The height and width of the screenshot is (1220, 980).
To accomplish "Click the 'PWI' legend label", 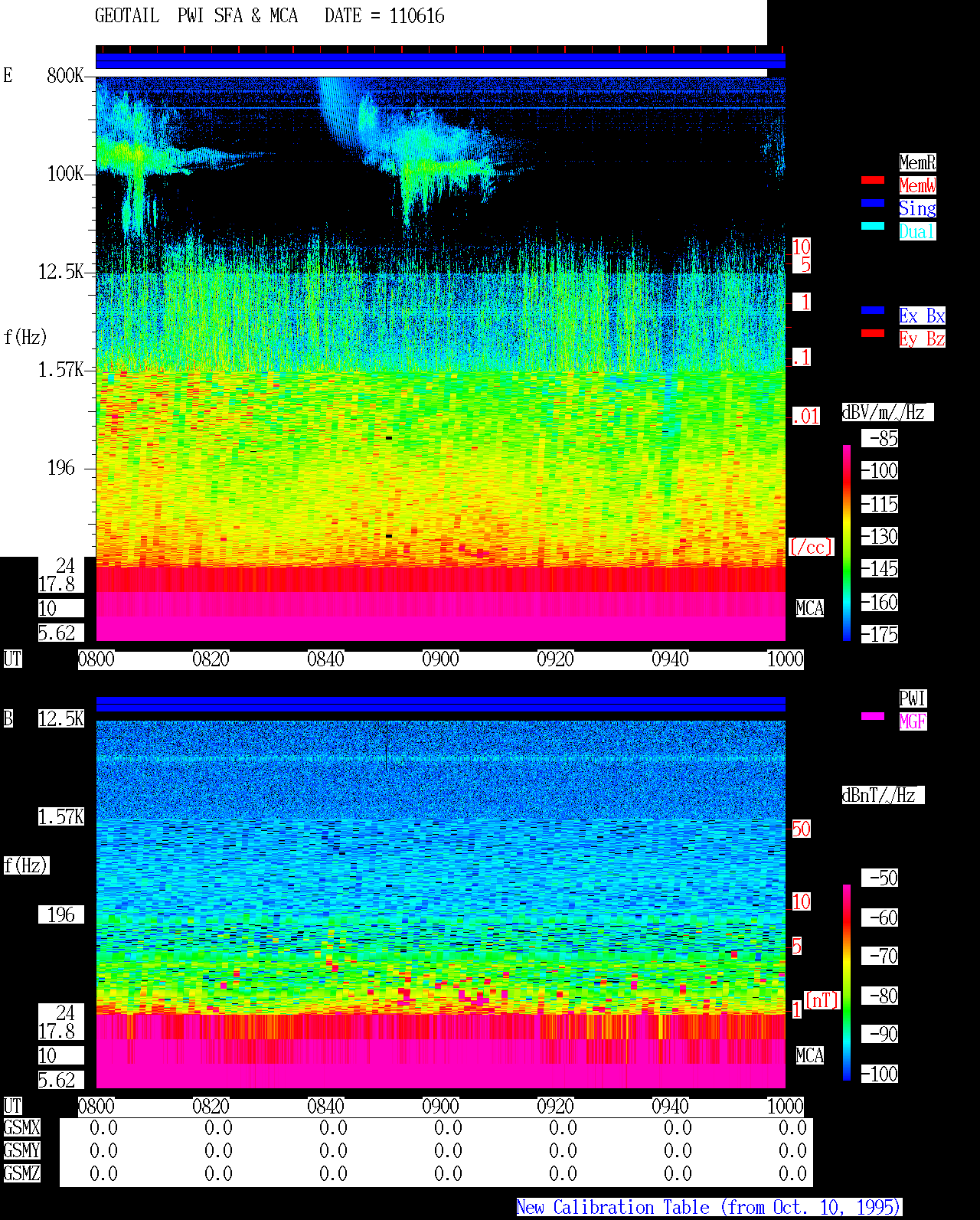I will tap(913, 698).
